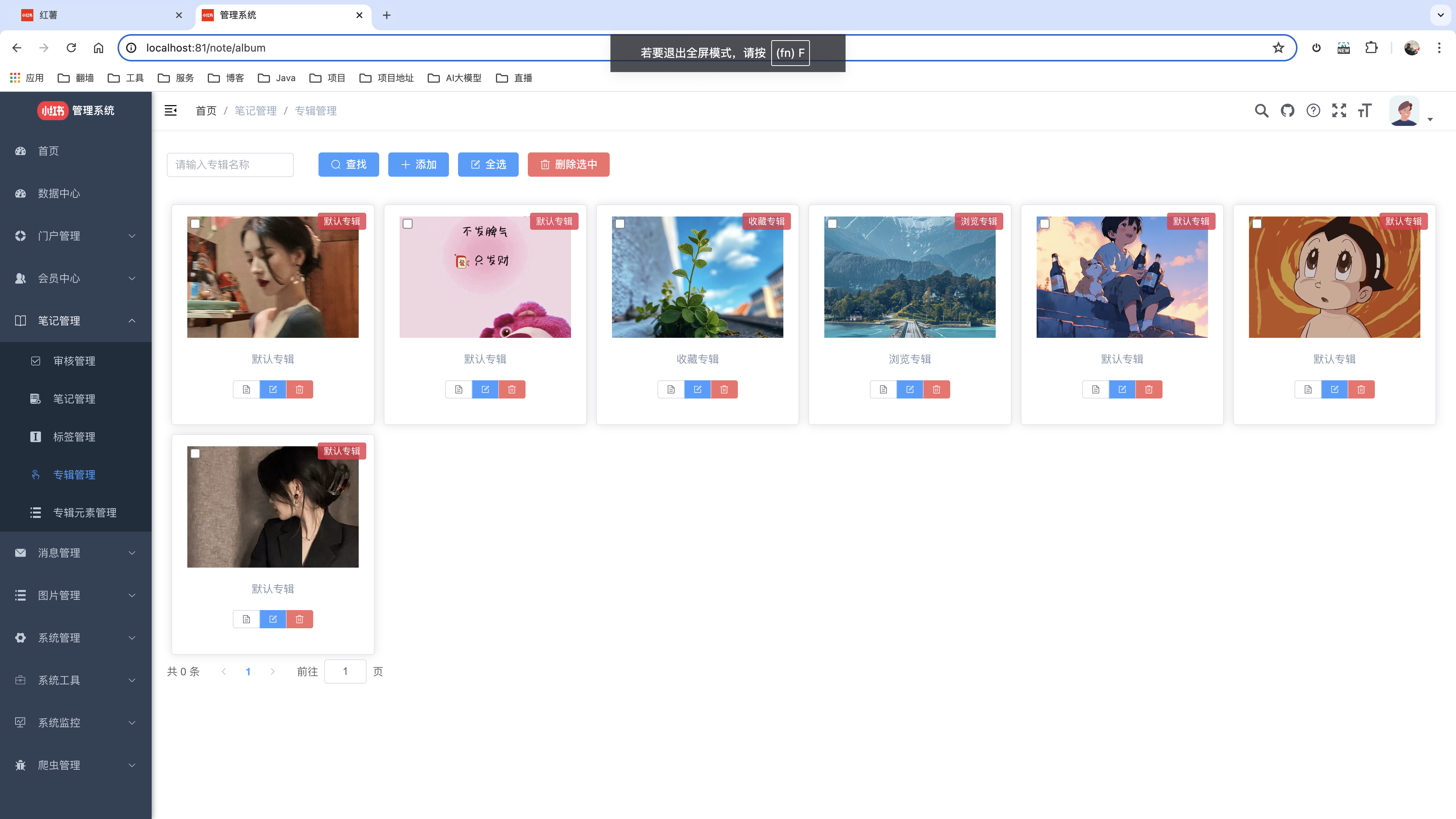The height and width of the screenshot is (819, 1456).
Task: Go to 专辑元素管理 menu item
Action: [x=85, y=513]
